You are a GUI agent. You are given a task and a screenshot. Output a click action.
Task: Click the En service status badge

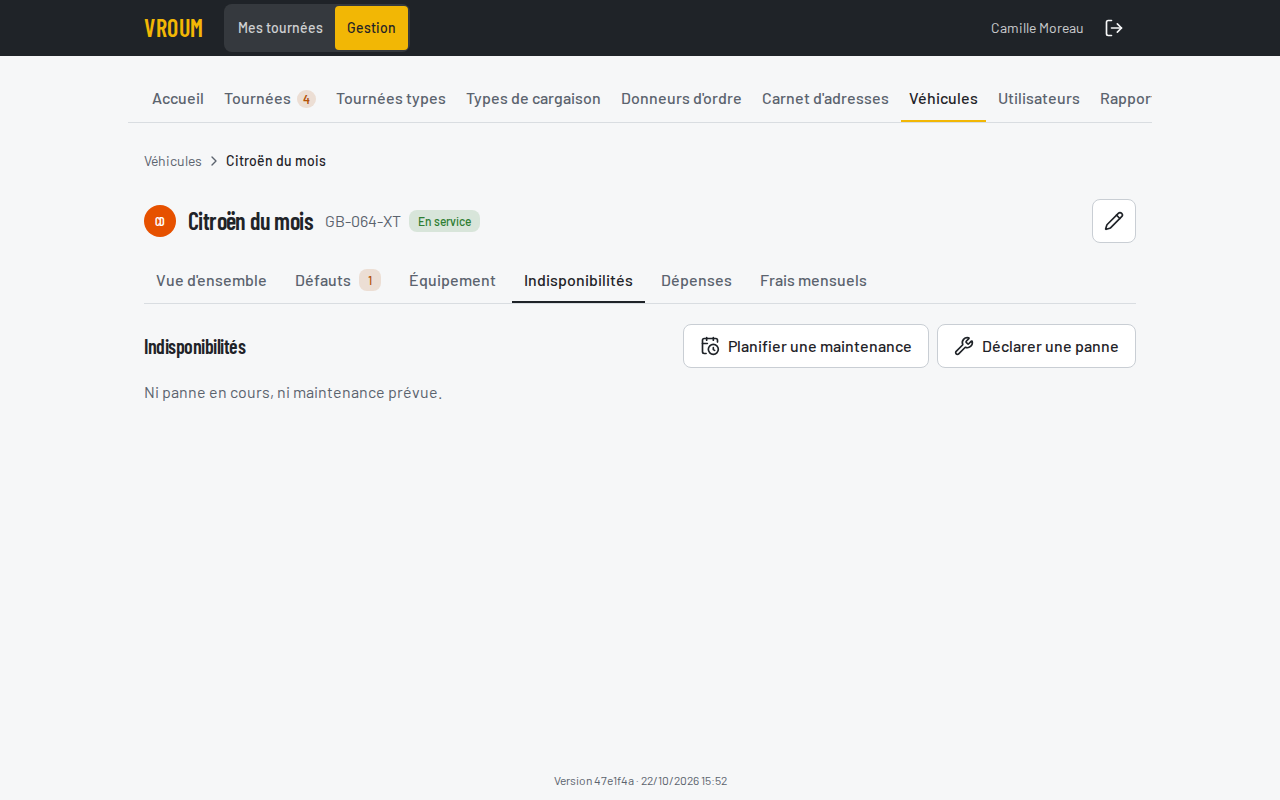[x=444, y=221]
